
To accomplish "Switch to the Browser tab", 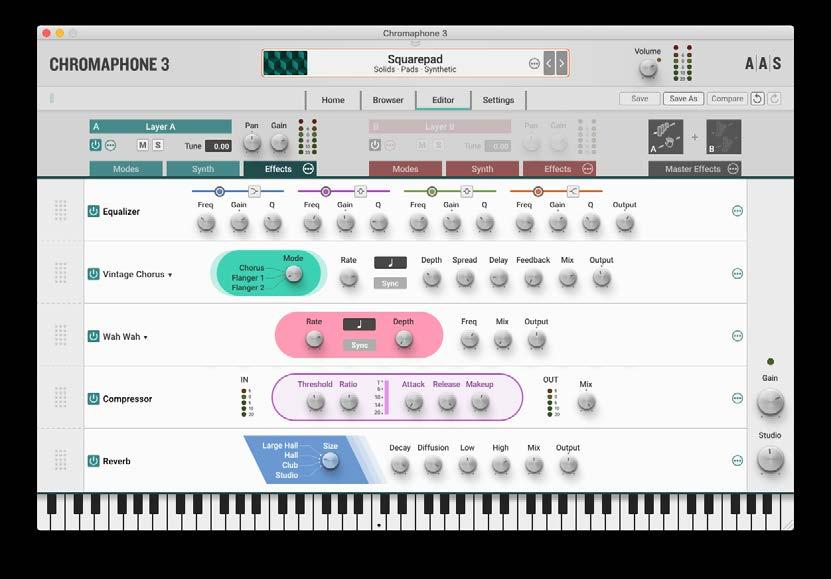I will tap(388, 100).
